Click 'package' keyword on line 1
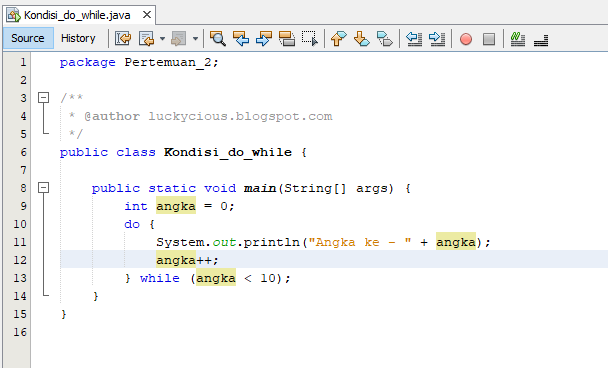608x368 pixels. pos(88,62)
